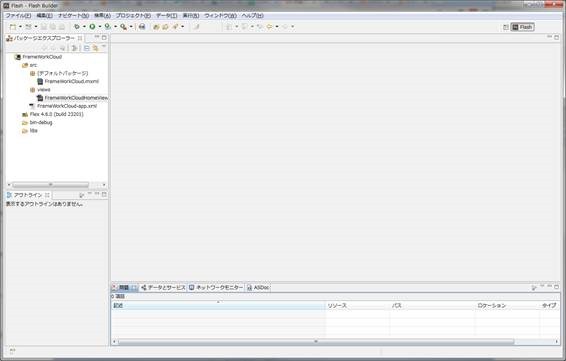This screenshot has width=566, height=361.
Task: Switch to the ネットワークモニター tab
Action: [216, 288]
